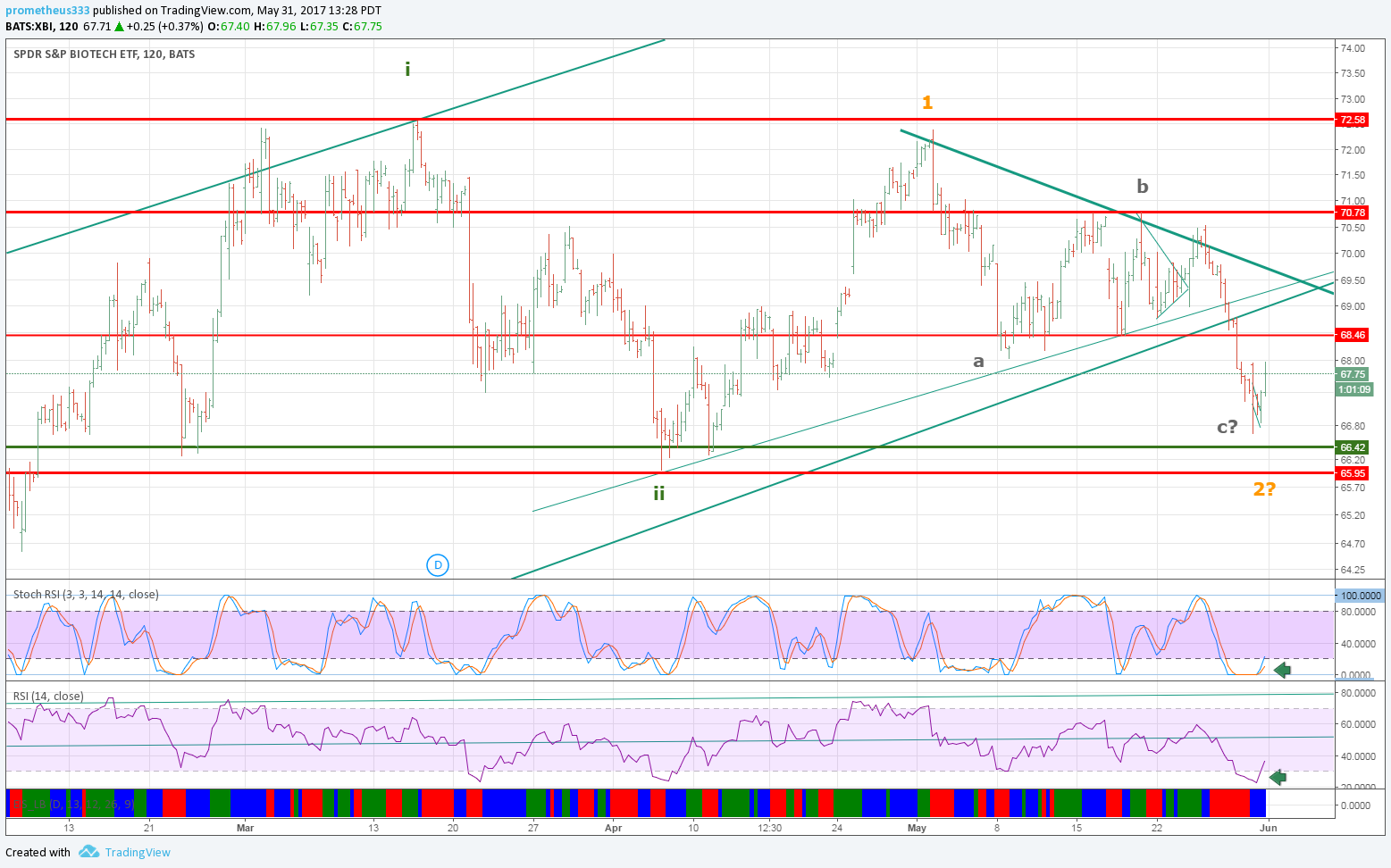Click the green up-triangle price change icon
The width and height of the screenshot is (1391, 868).
point(119,27)
